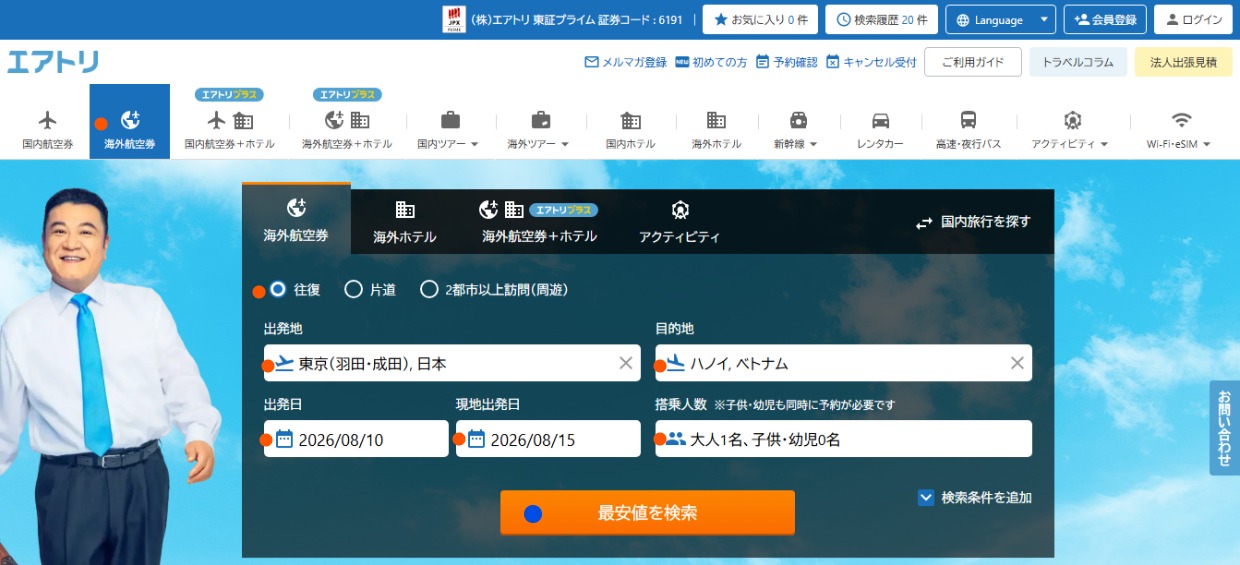This screenshot has width=1240, height=565.
Task: Switch to 海外航空券 search tab
Action: click(x=296, y=220)
